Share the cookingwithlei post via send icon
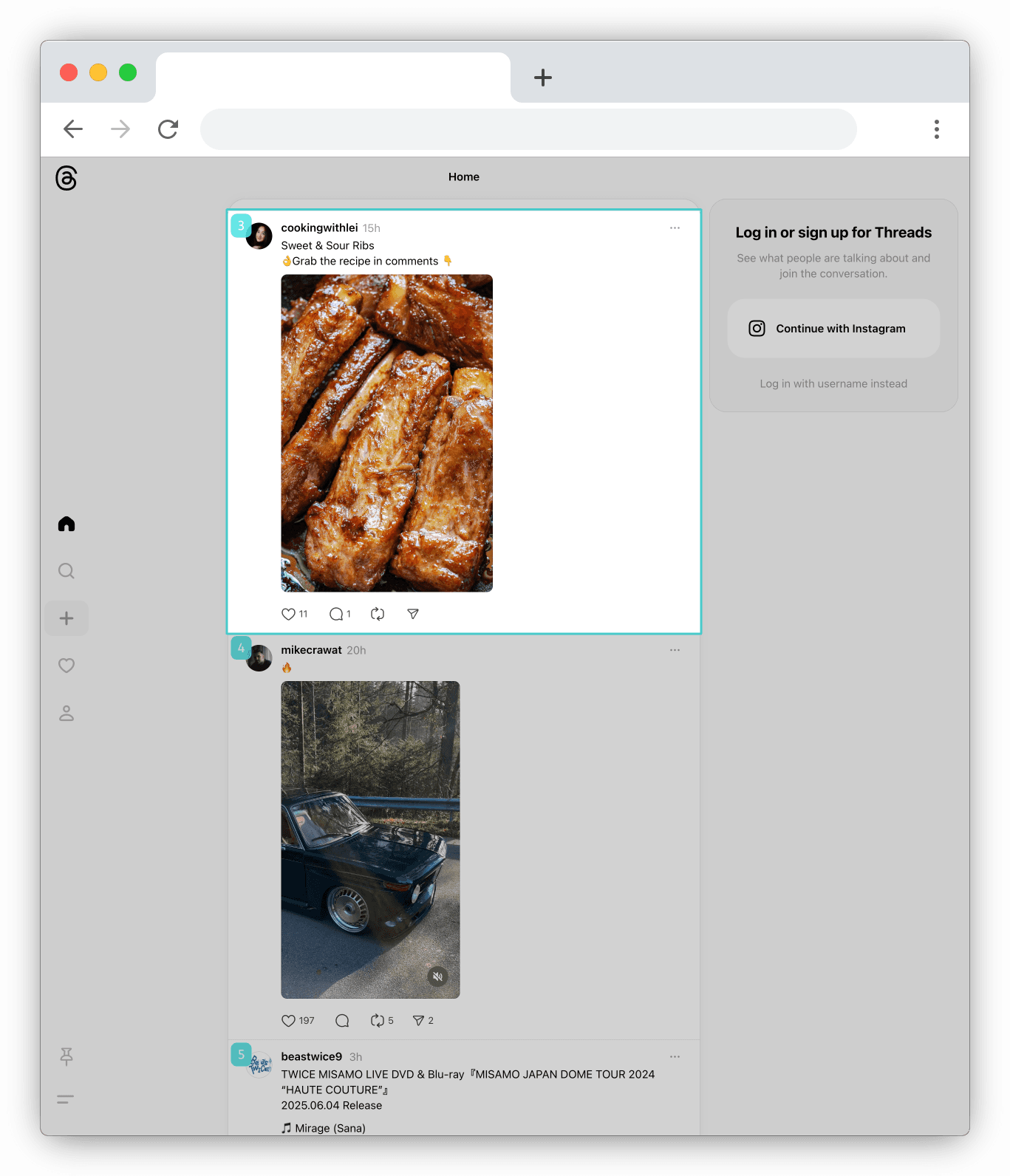 [413, 614]
